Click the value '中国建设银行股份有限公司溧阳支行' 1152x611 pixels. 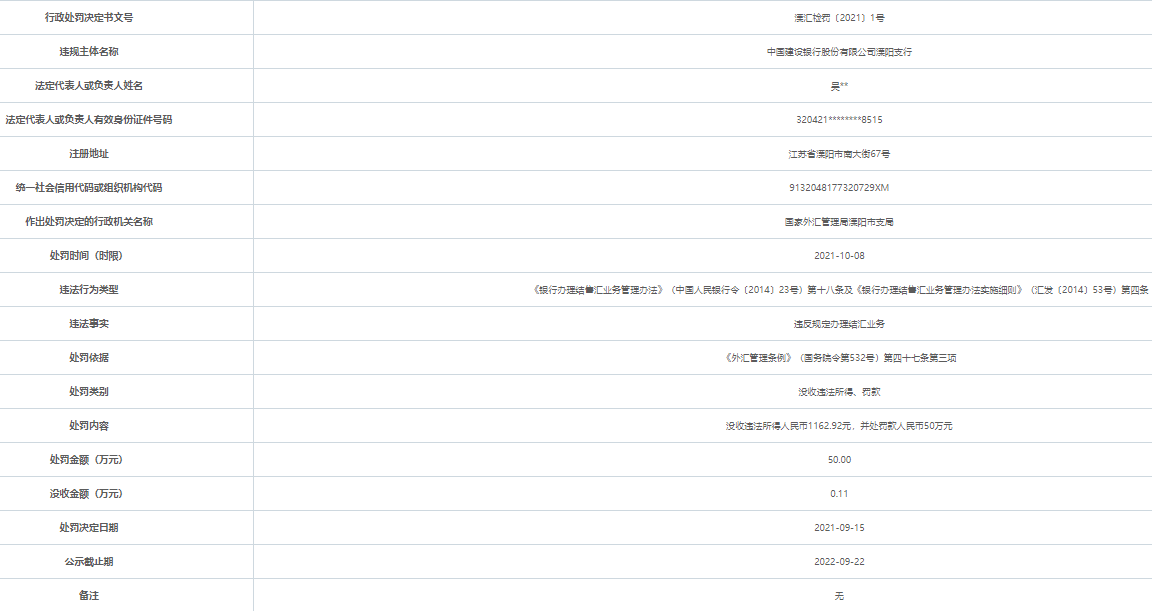click(x=839, y=52)
